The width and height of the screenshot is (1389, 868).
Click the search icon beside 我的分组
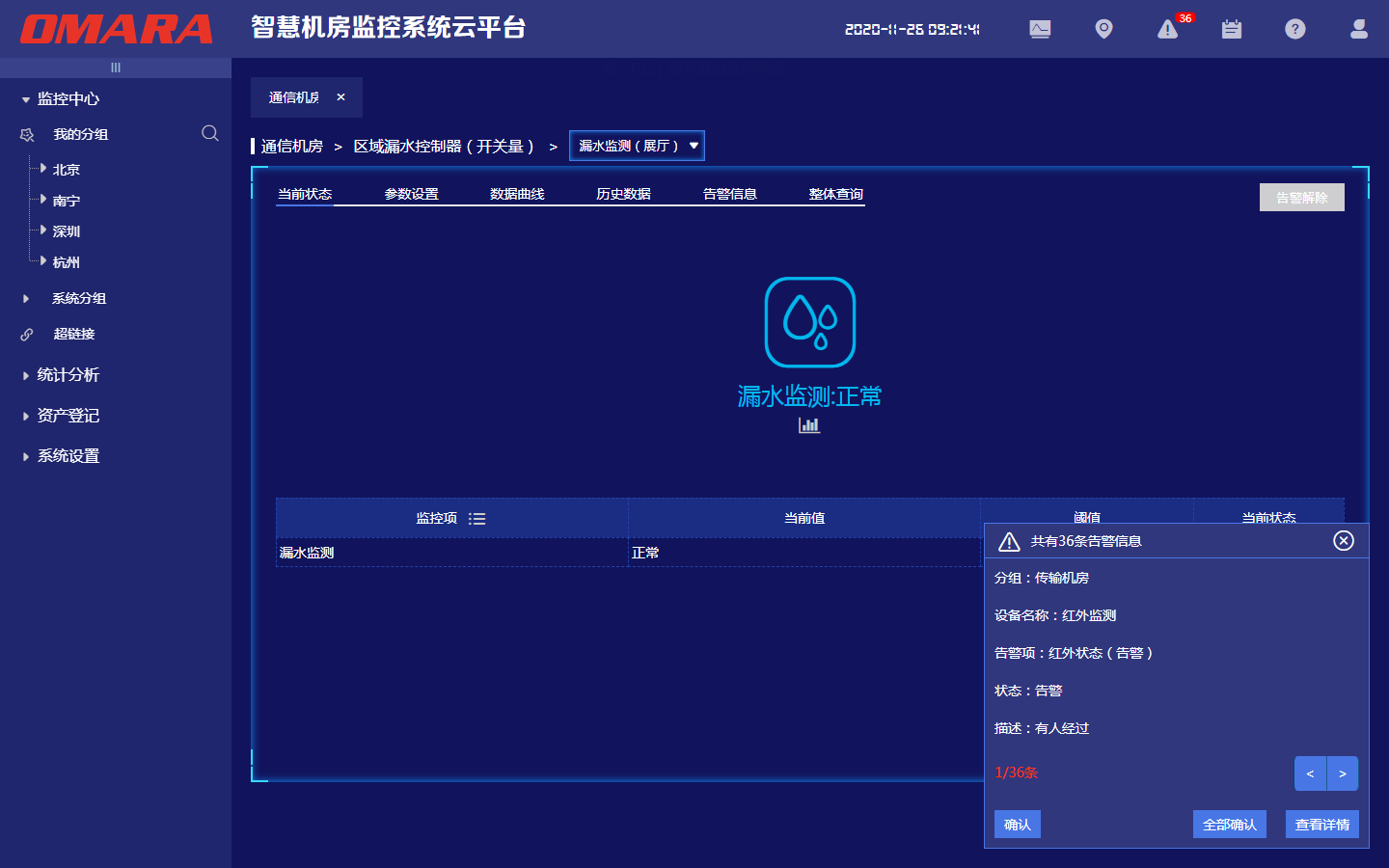[x=209, y=134]
